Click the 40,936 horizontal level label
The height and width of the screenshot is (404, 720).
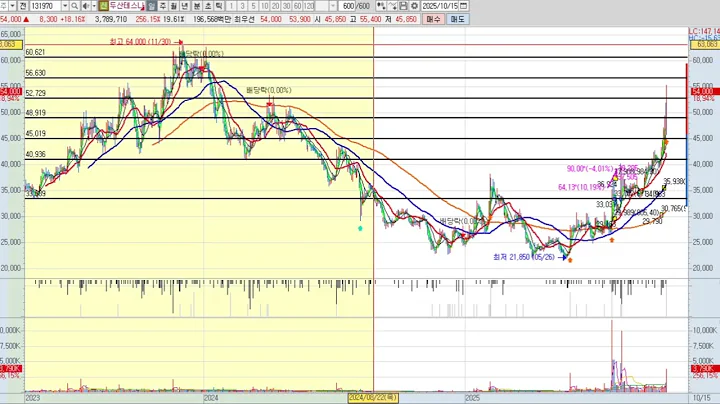[x=35, y=154]
